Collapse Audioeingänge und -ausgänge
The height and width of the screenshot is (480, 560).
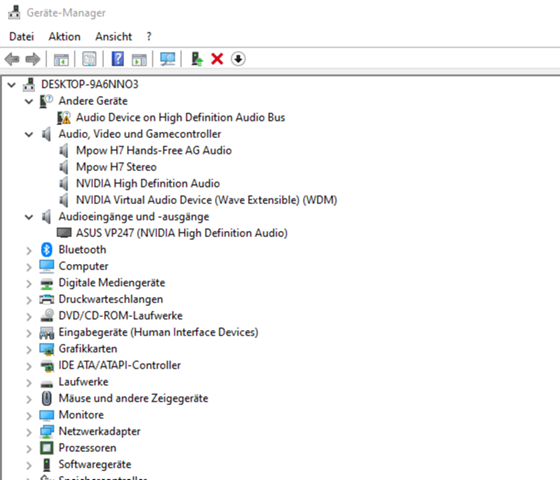pos(29,217)
